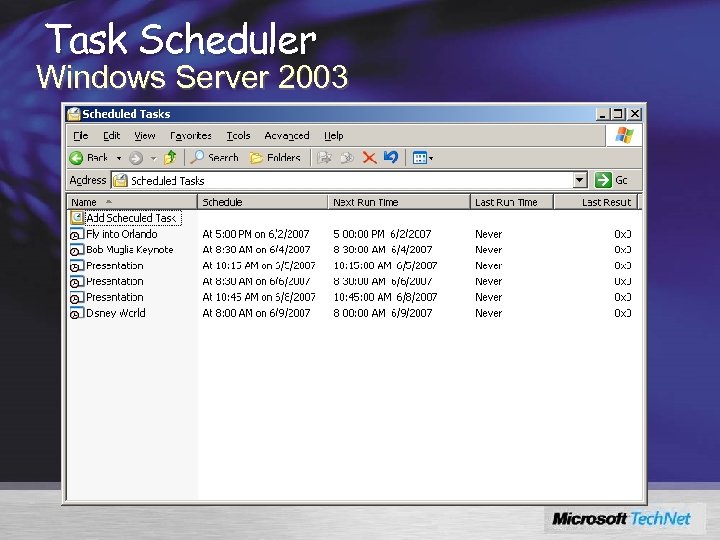This screenshot has height=540, width=720.
Task: Click the Move To toolbar icon
Action: pyautogui.click(x=324, y=158)
